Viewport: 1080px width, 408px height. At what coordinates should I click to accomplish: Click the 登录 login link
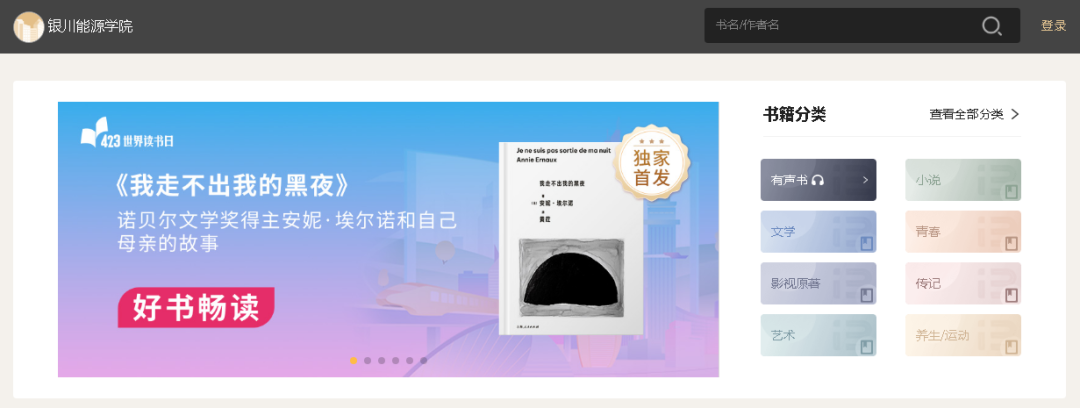pyautogui.click(x=1053, y=26)
